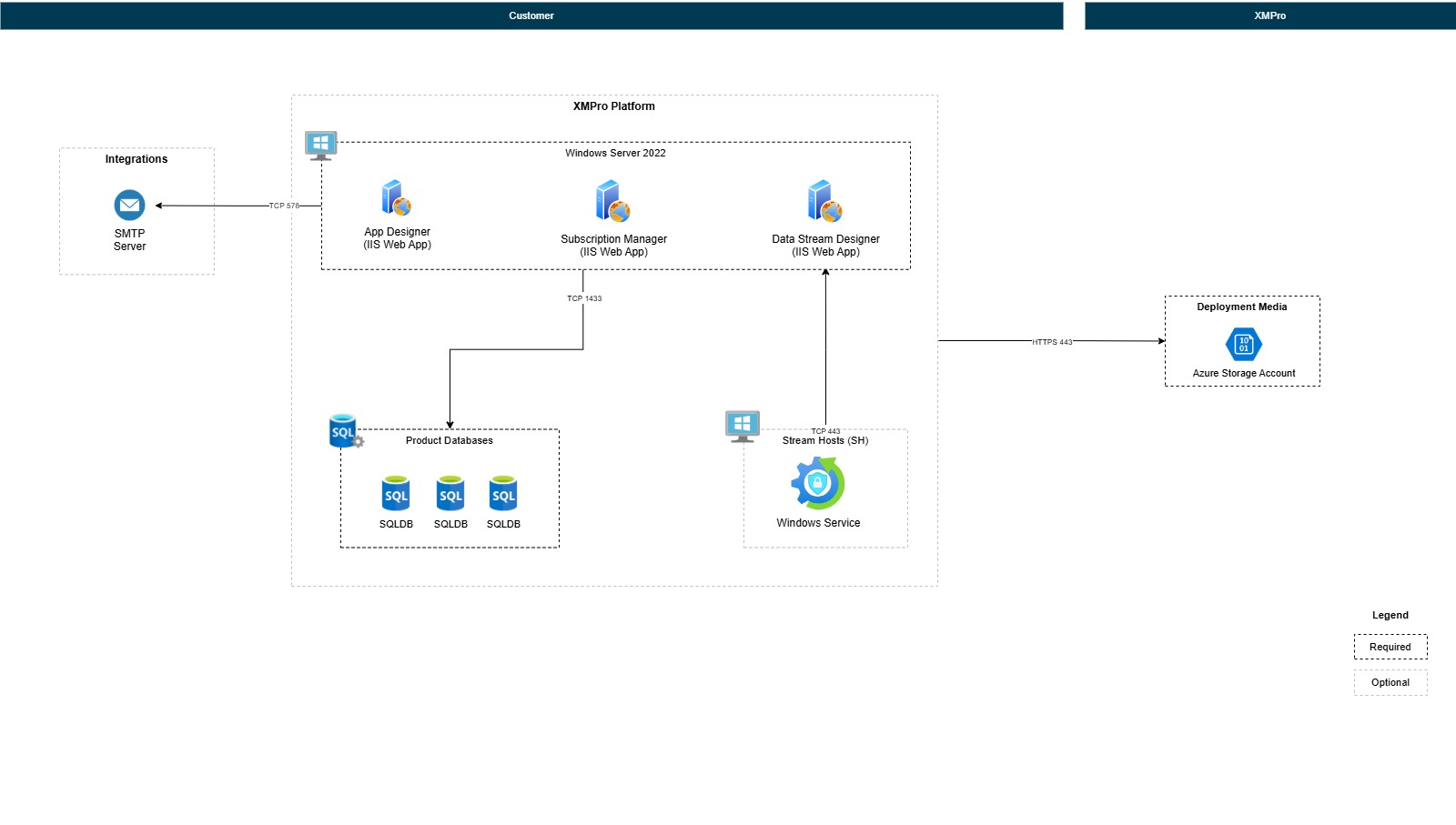
Task: Click the middle SQLDB database icon
Action: [450, 494]
